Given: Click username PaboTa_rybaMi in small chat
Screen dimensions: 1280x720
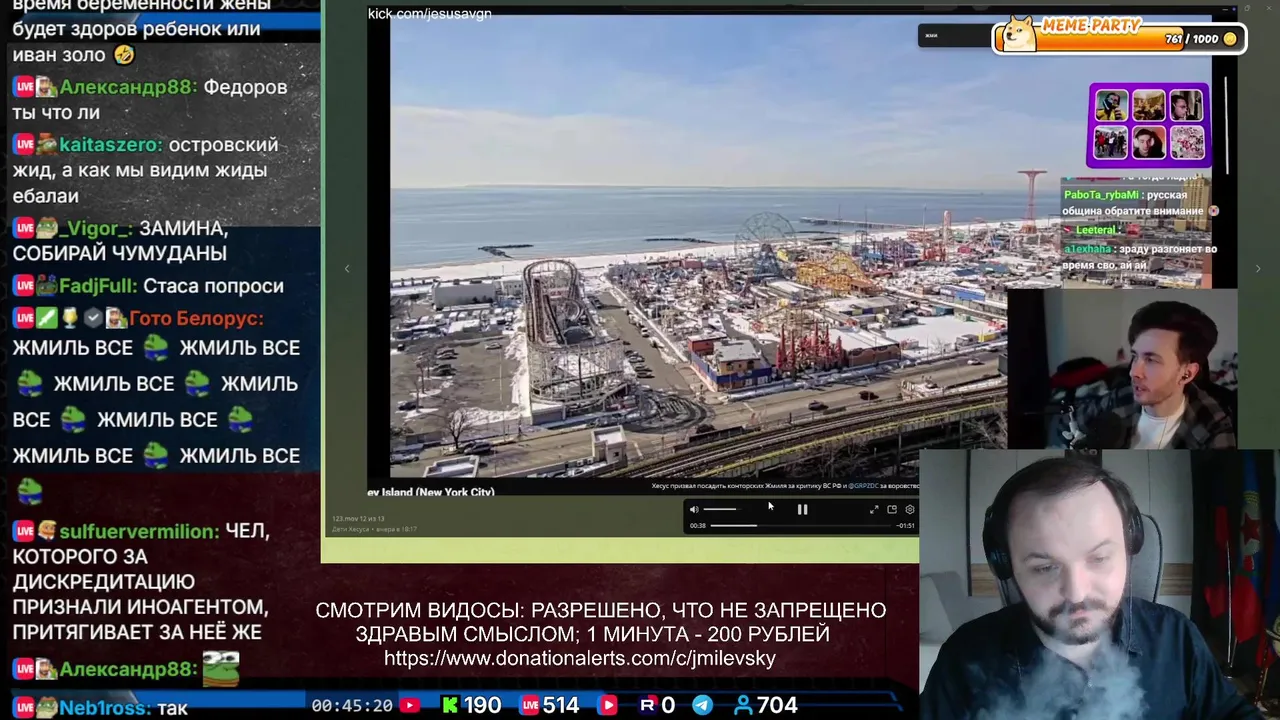Looking at the screenshot, I should [x=1100, y=195].
